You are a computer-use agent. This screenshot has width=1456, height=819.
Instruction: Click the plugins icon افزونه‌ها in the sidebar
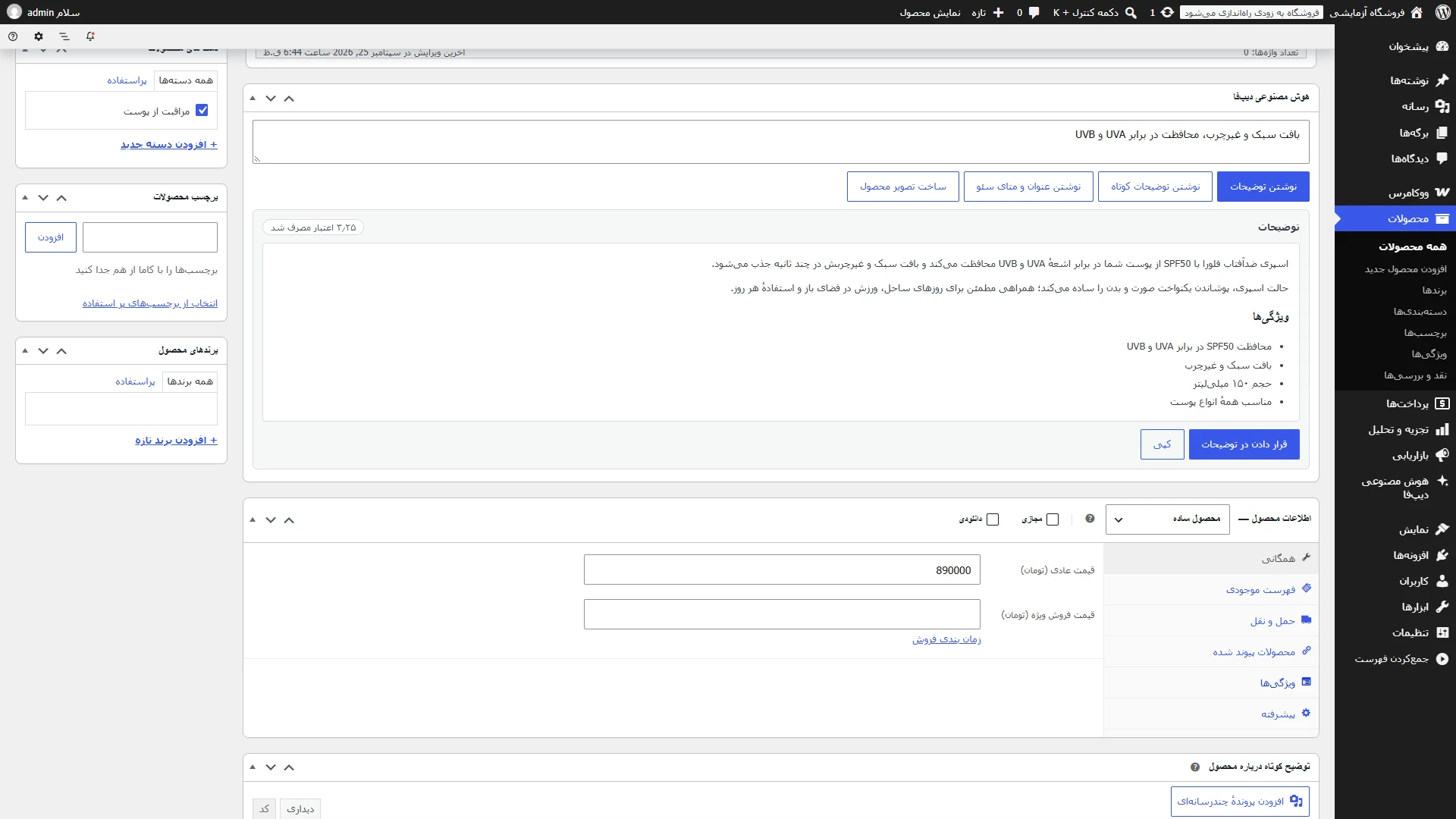coord(1442,555)
